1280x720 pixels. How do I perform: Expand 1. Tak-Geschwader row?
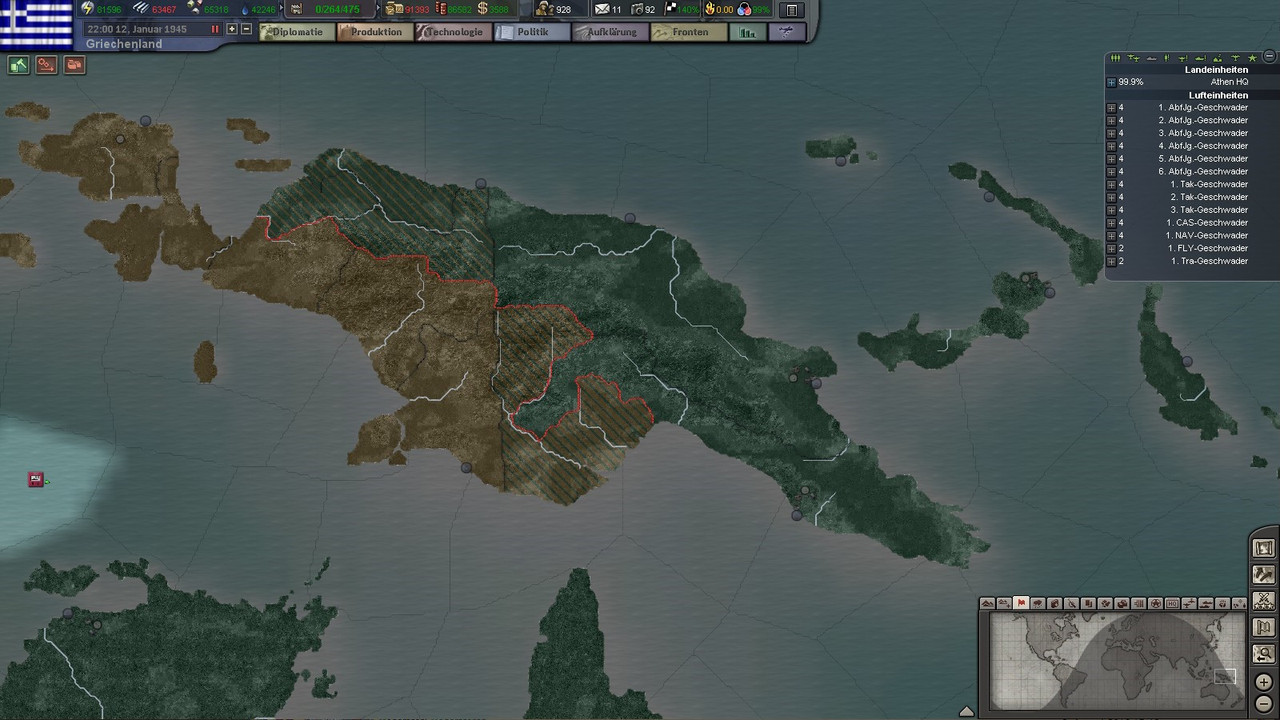[1111, 184]
